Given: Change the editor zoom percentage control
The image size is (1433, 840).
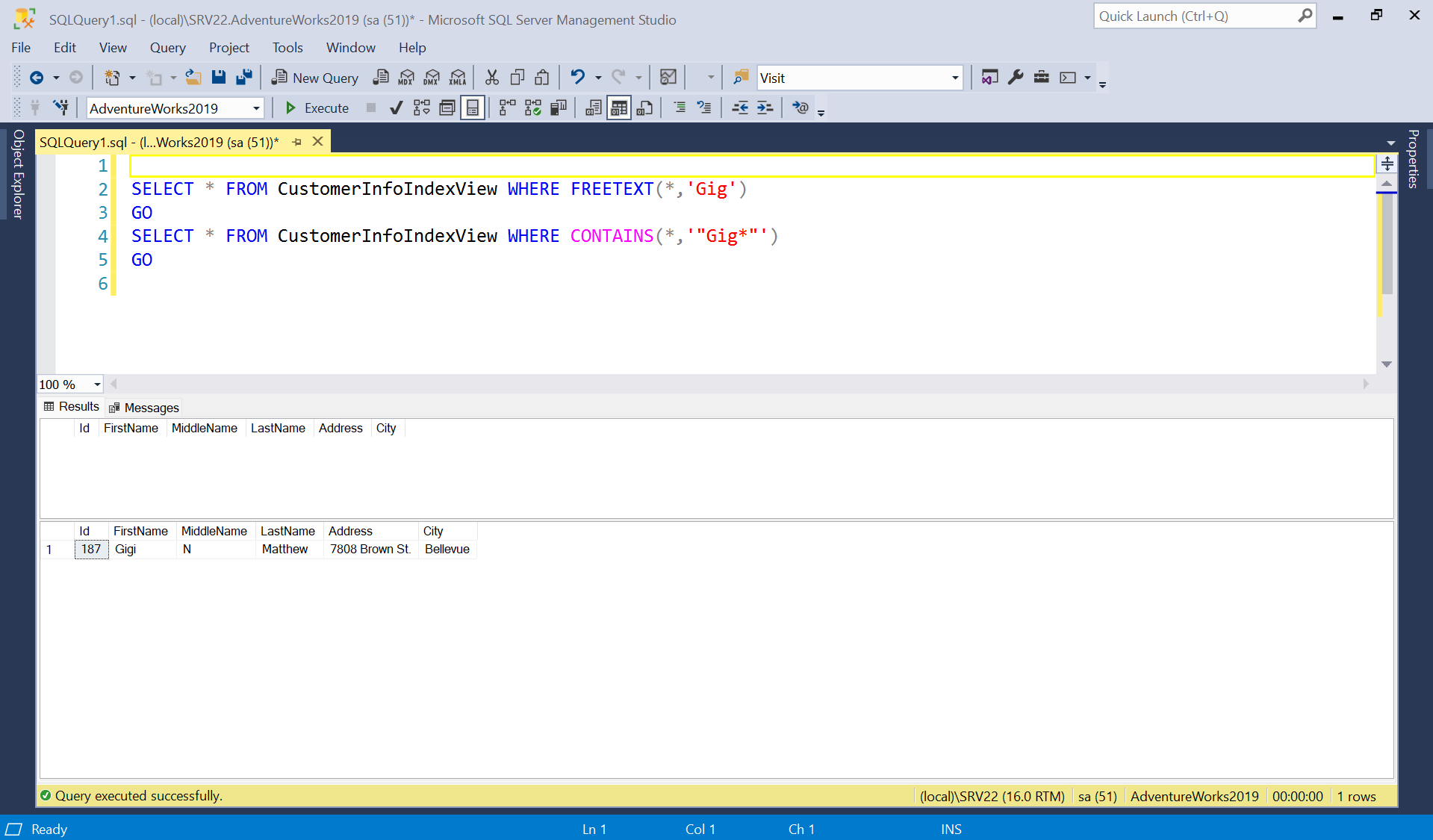Looking at the screenshot, I should click(x=69, y=384).
